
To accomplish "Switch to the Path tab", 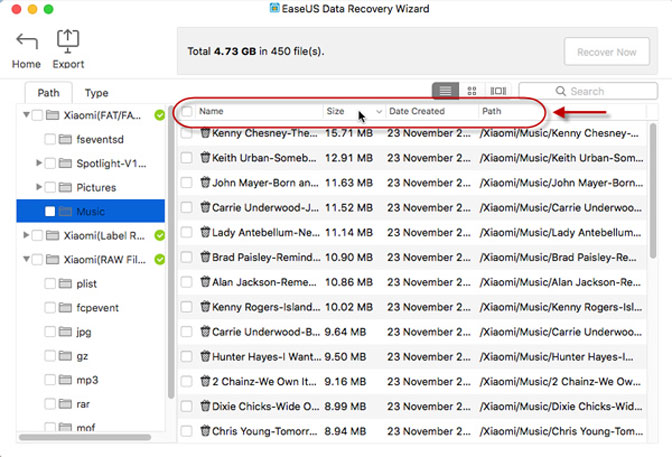I will click(48, 93).
